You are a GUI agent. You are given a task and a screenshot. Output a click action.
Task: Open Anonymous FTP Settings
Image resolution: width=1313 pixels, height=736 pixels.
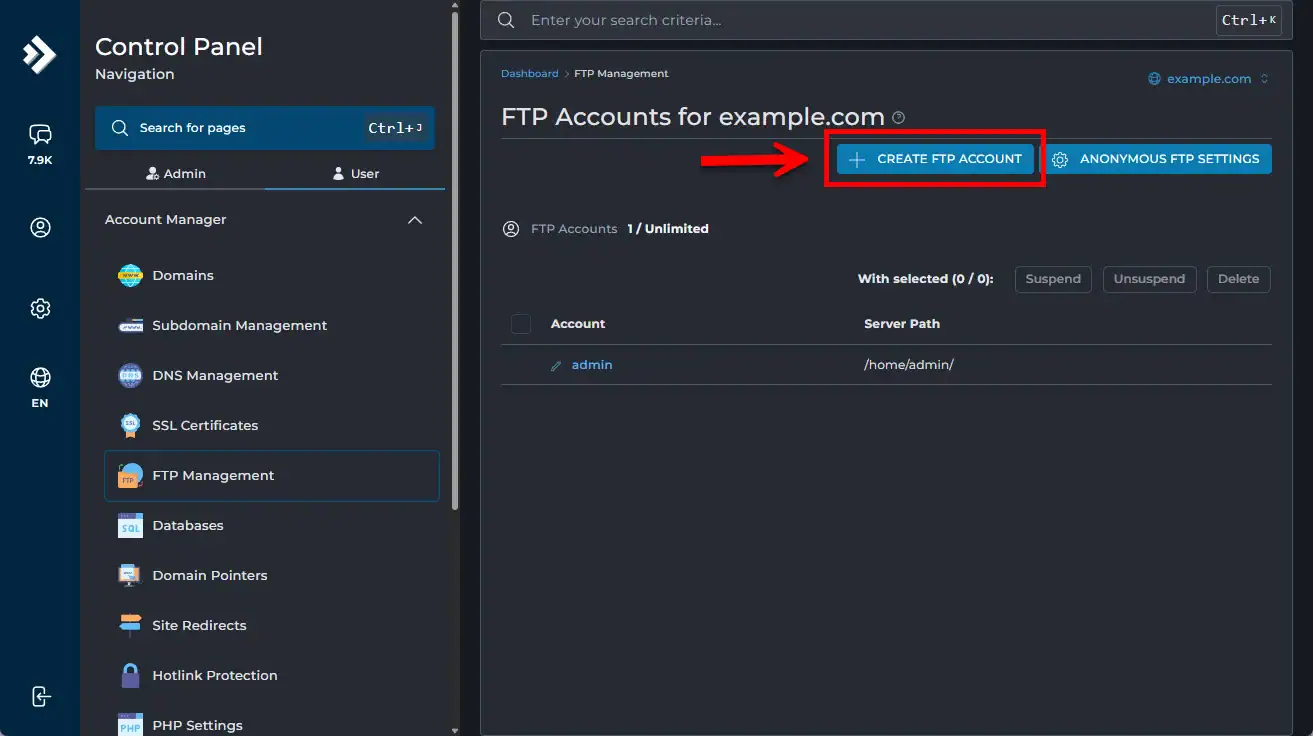[1156, 159]
